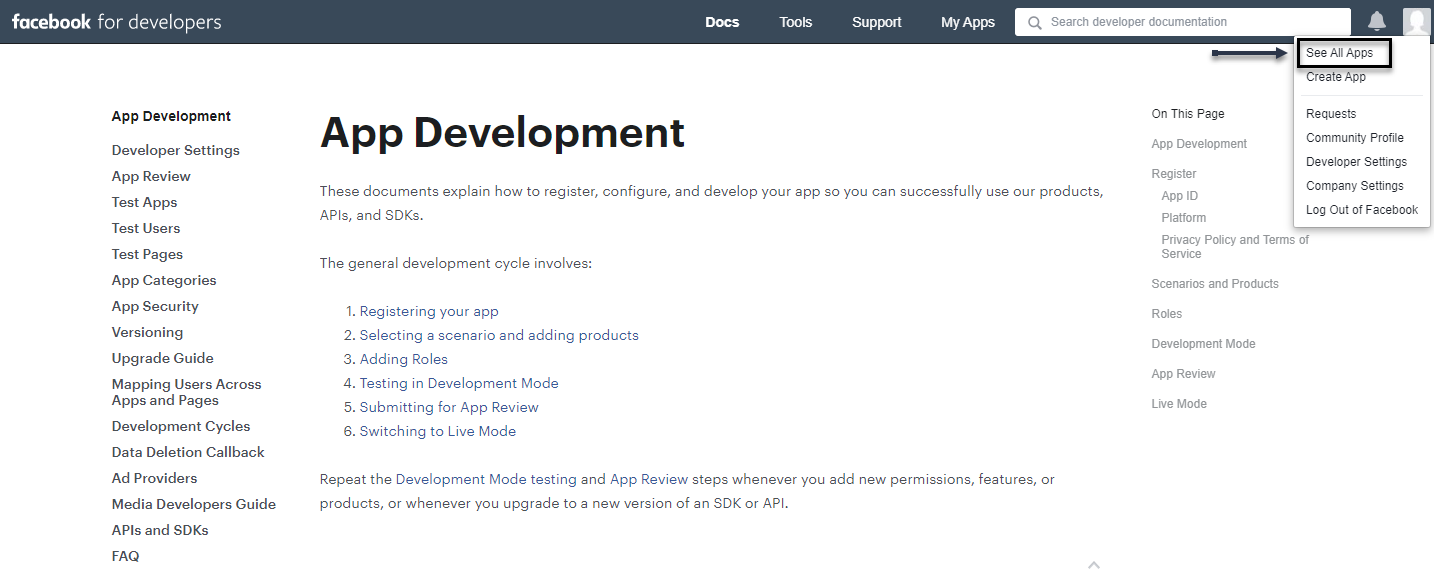Click the App Development page title
The height and width of the screenshot is (588, 1434).
502,132
